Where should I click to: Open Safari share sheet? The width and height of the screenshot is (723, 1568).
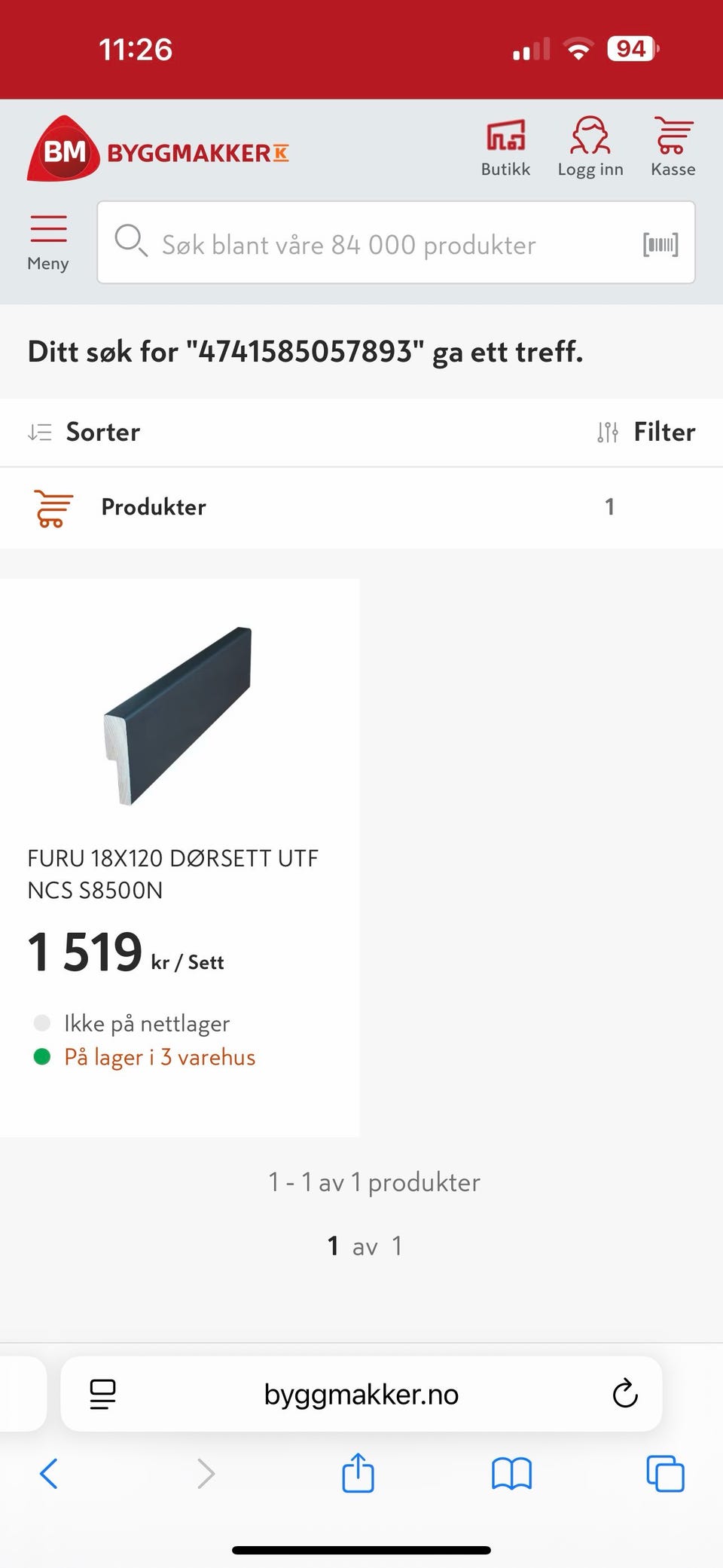358,1472
